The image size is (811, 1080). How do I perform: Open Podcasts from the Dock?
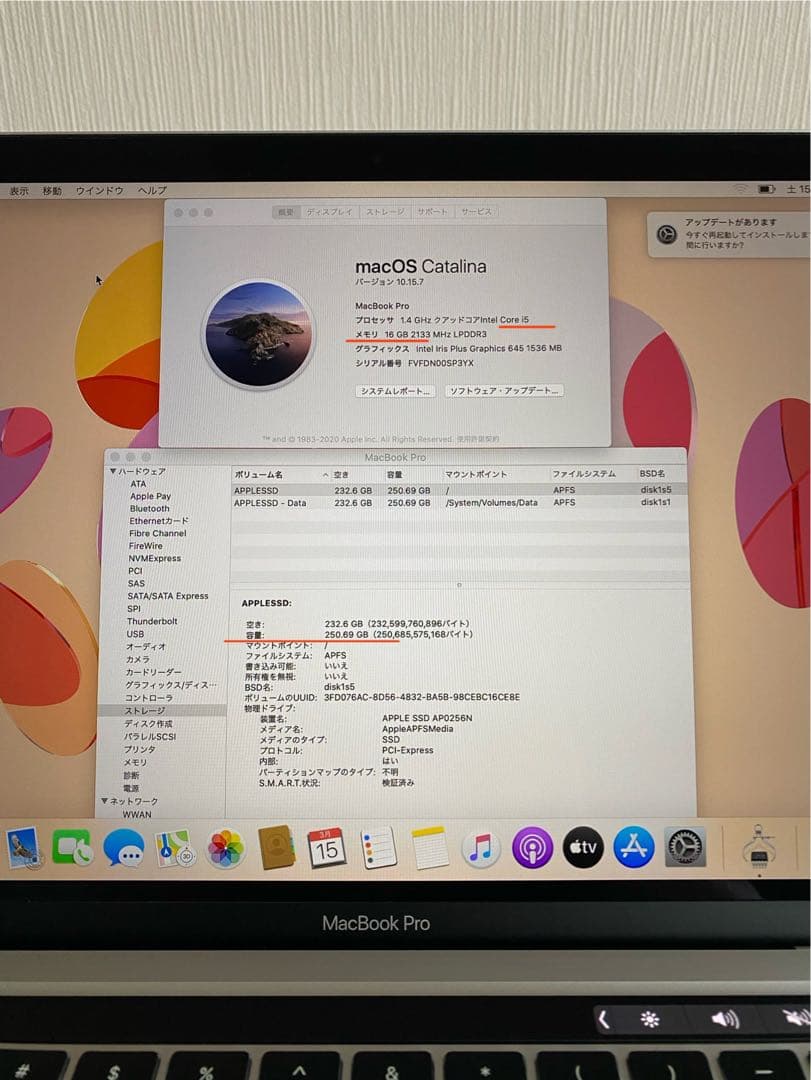532,848
